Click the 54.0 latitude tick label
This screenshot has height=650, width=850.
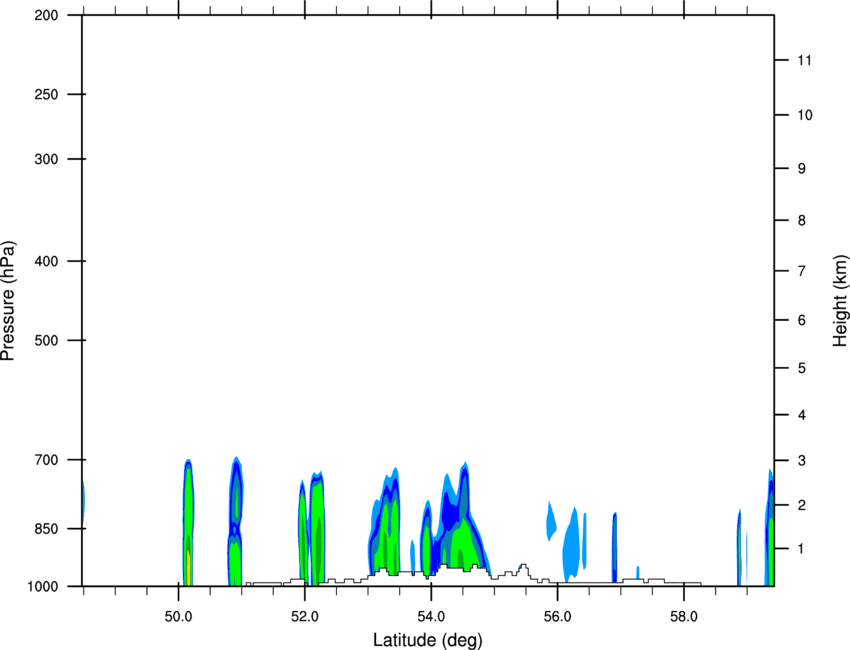pyautogui.click(x=431, y=616)
